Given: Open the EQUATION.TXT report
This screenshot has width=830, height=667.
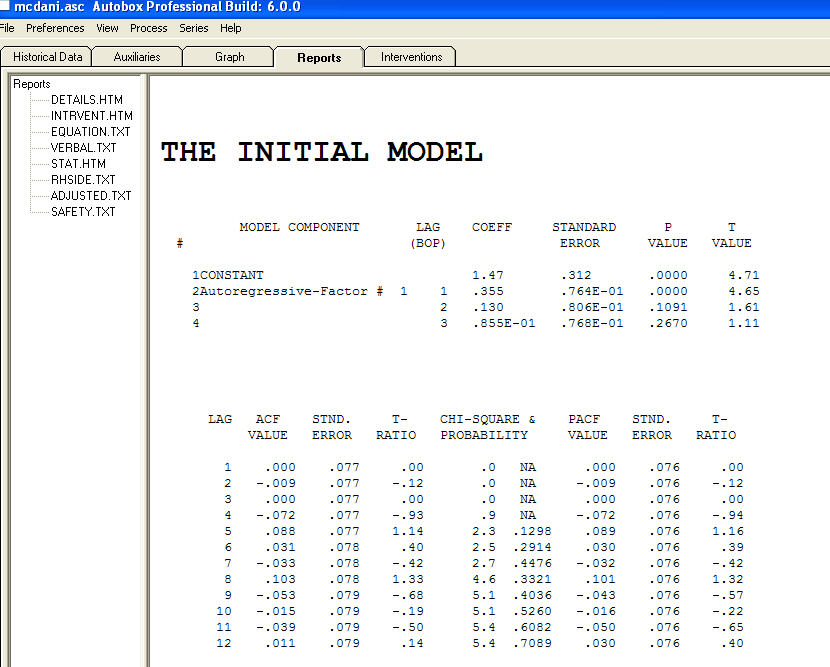Looking at the screenshot, I should tap(90, 132).
